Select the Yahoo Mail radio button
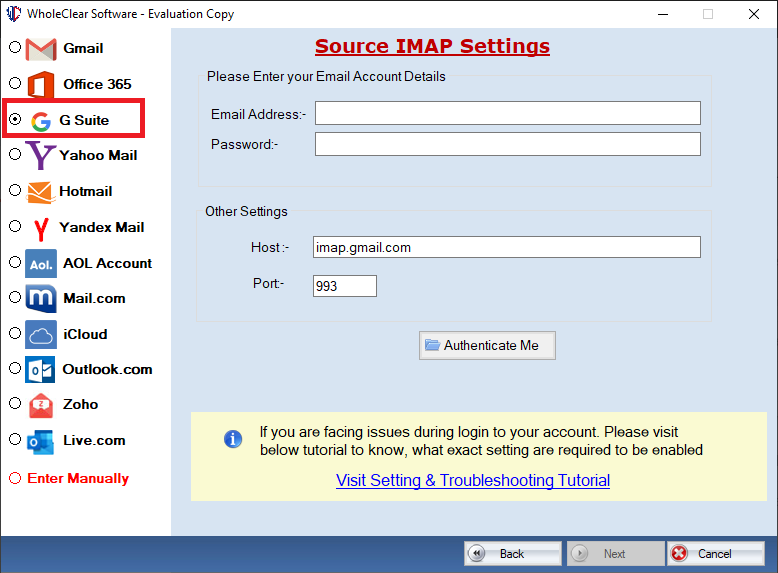Image resolution: width=778 pixels, height=573 pixels. pyautogui.click(x=15, y=154)
